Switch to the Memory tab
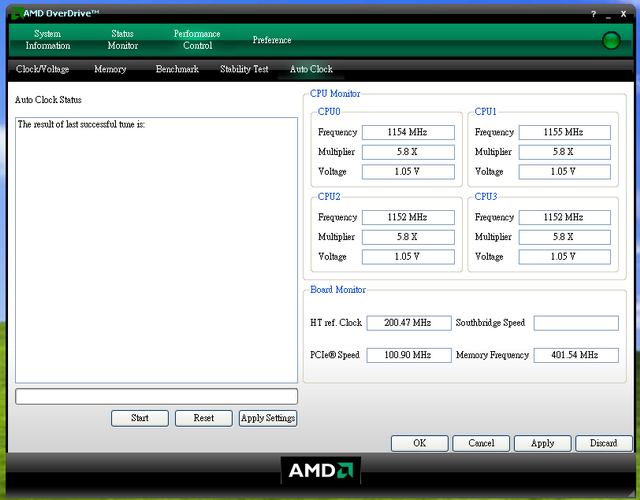640x500 pixels. 110,69
